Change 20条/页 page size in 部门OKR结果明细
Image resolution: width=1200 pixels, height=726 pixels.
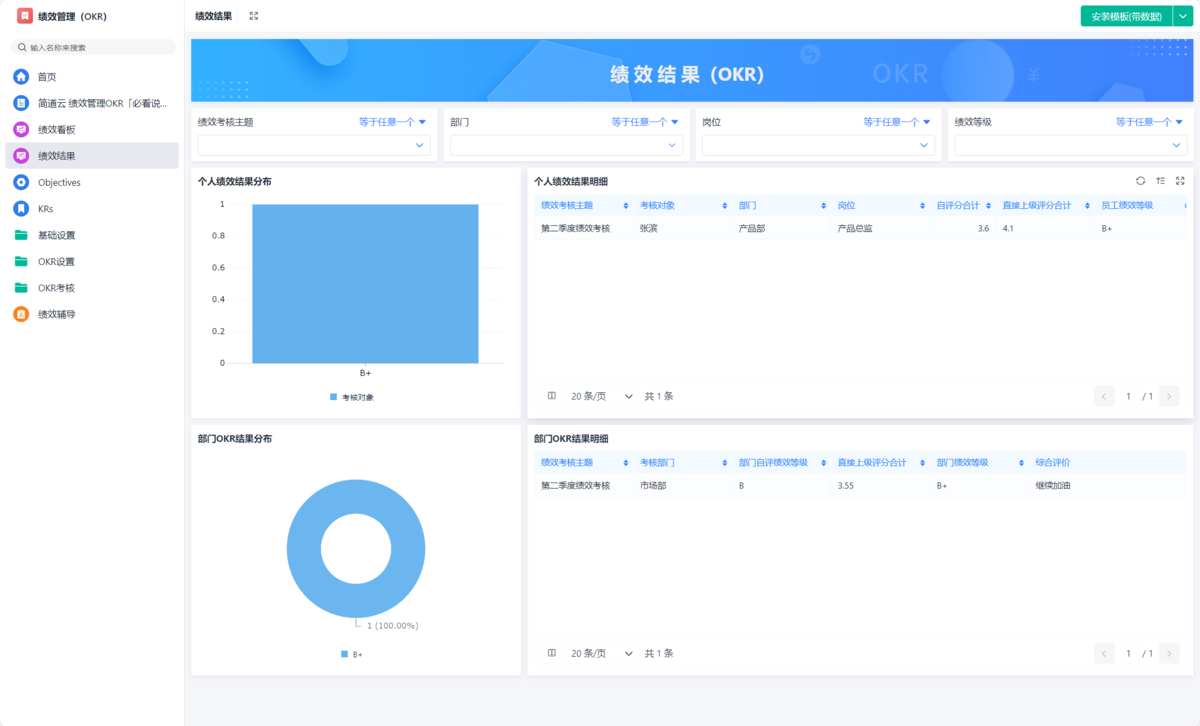pyautogui.click(x=602, y=653)
